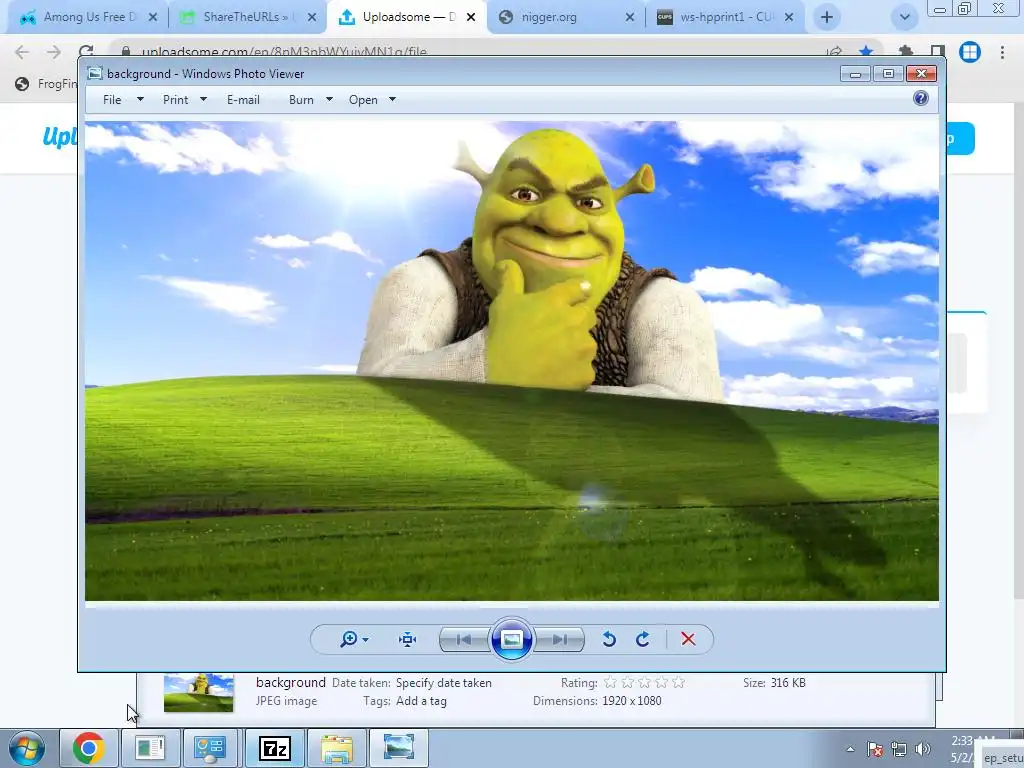
Task: Open 7-Zip from the taskbar
Action: 274,748
